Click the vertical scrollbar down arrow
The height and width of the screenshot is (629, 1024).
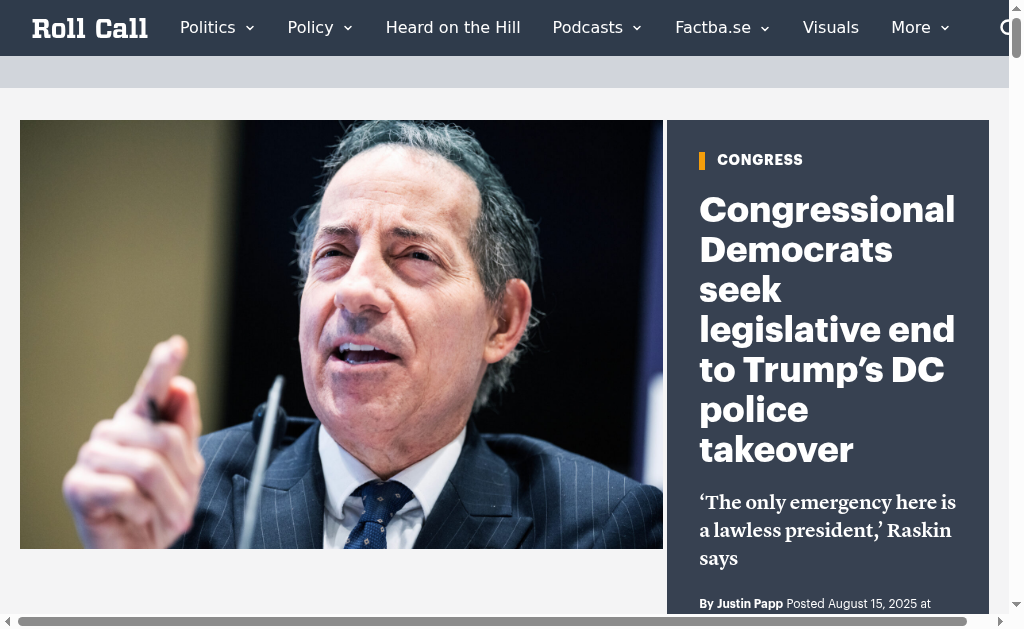[1016, 605]
